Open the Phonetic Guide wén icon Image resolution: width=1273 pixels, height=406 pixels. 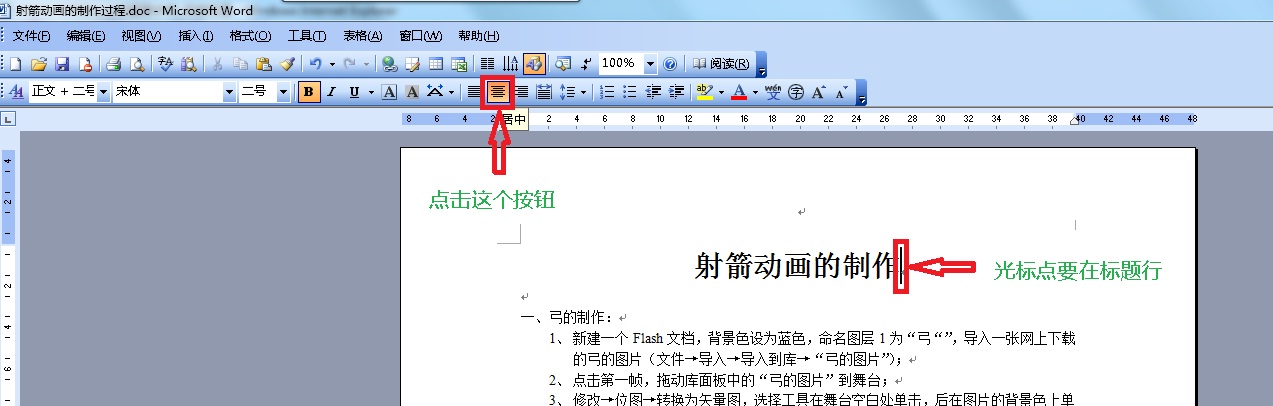pyautogui.click(x=773, y=92)
